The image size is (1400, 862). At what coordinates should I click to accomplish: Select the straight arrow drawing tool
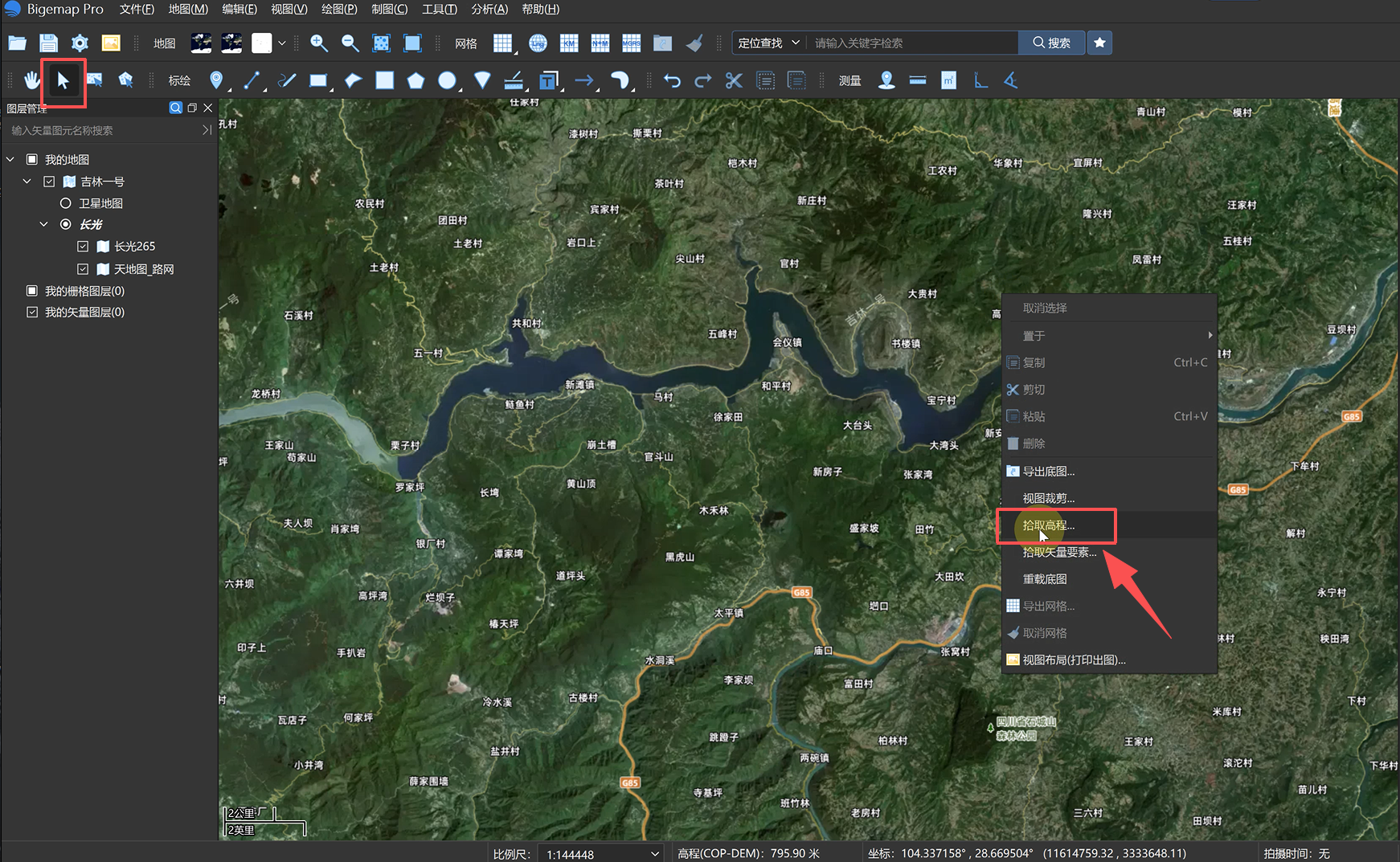coord(584,80)
